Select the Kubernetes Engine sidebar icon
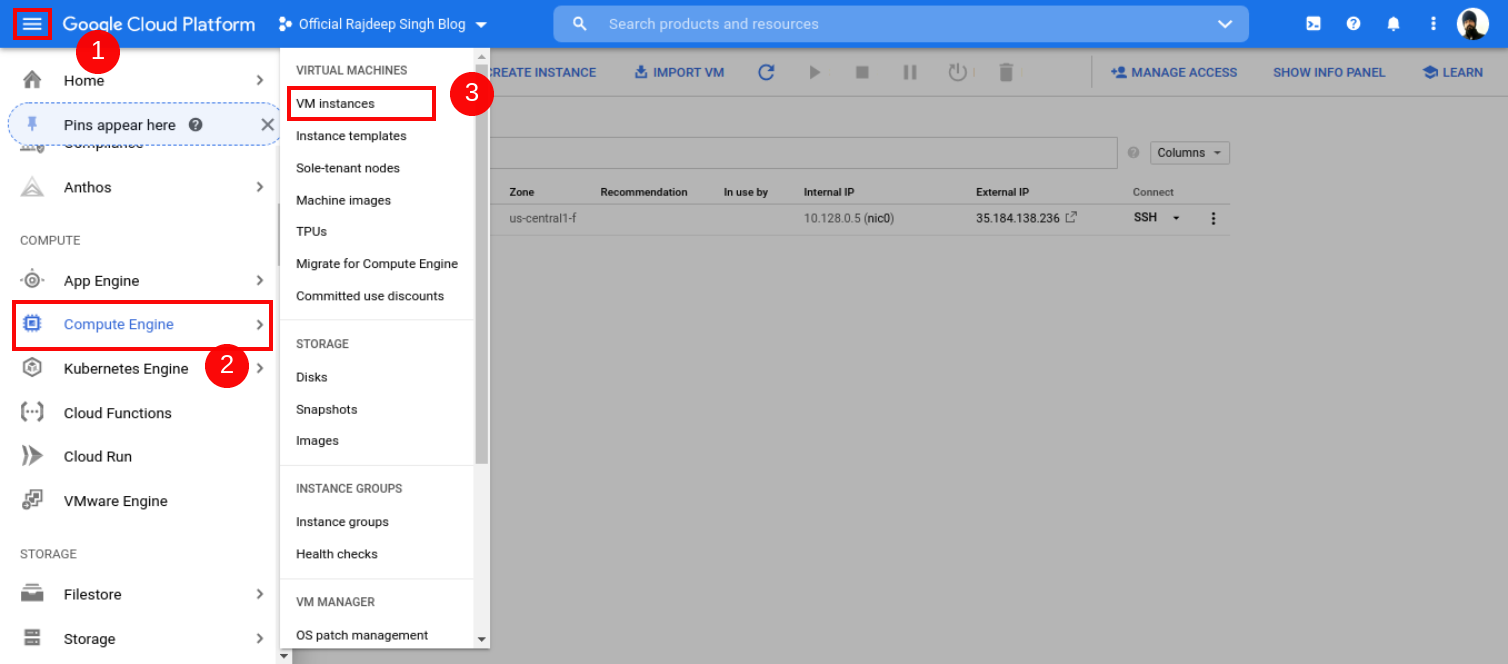Viewport: 1508px width, 664px height. [x=31, y=368]
